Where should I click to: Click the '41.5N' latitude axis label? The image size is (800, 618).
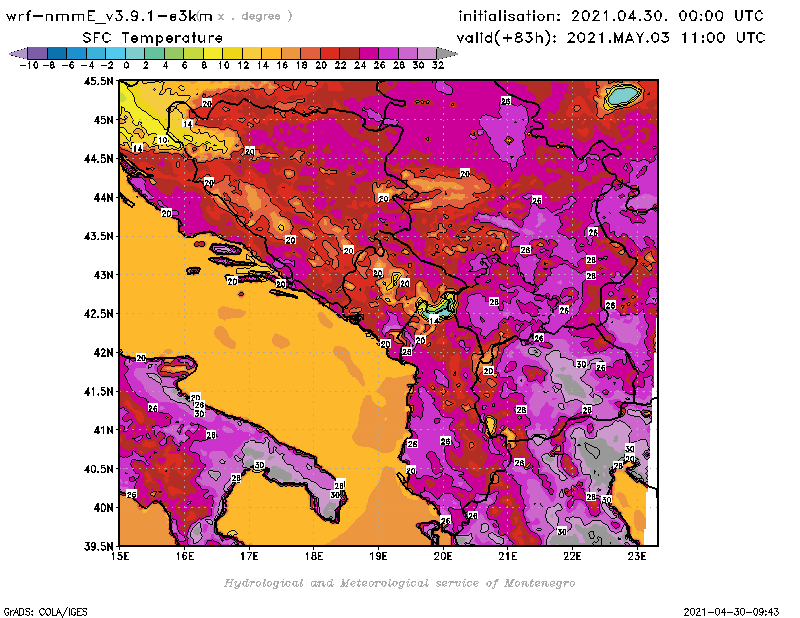tap(98, 391)
